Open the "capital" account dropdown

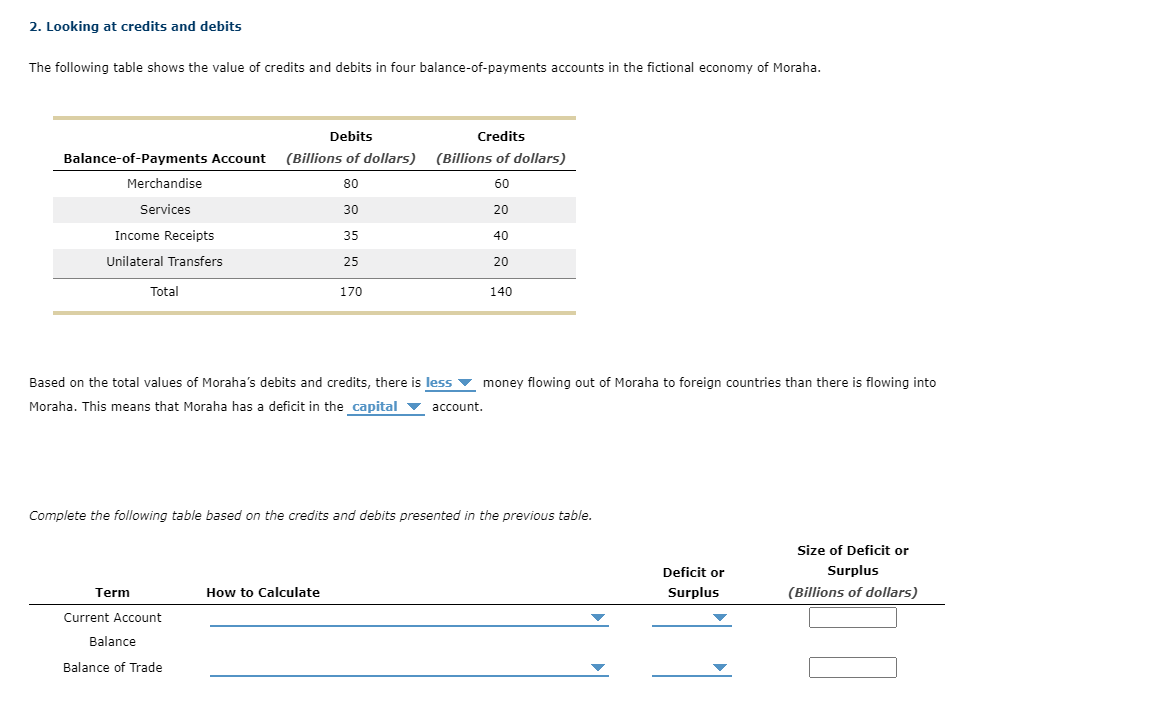click(385, 407)
